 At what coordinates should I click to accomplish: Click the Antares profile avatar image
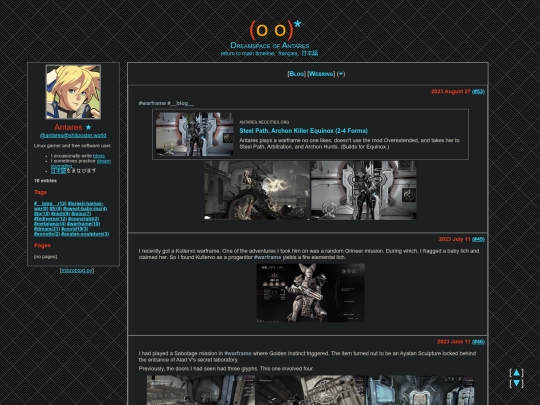73,92
